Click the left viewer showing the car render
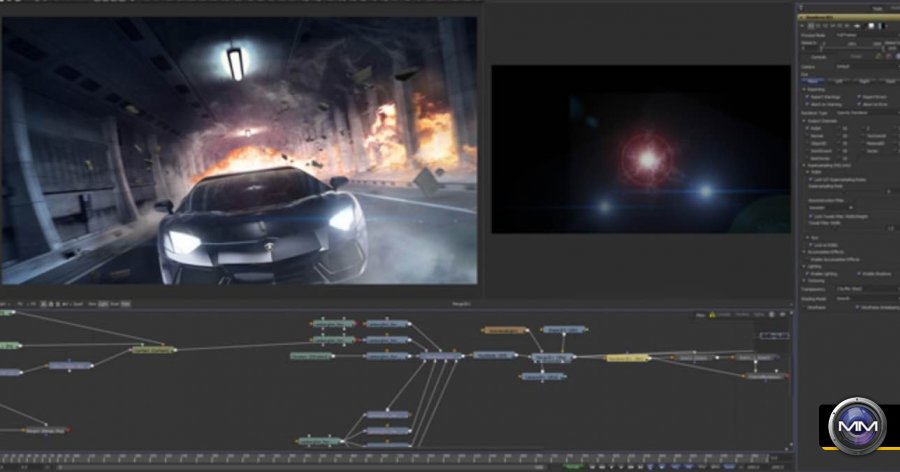Screen dimensions: 900x472 pos(239,150)
